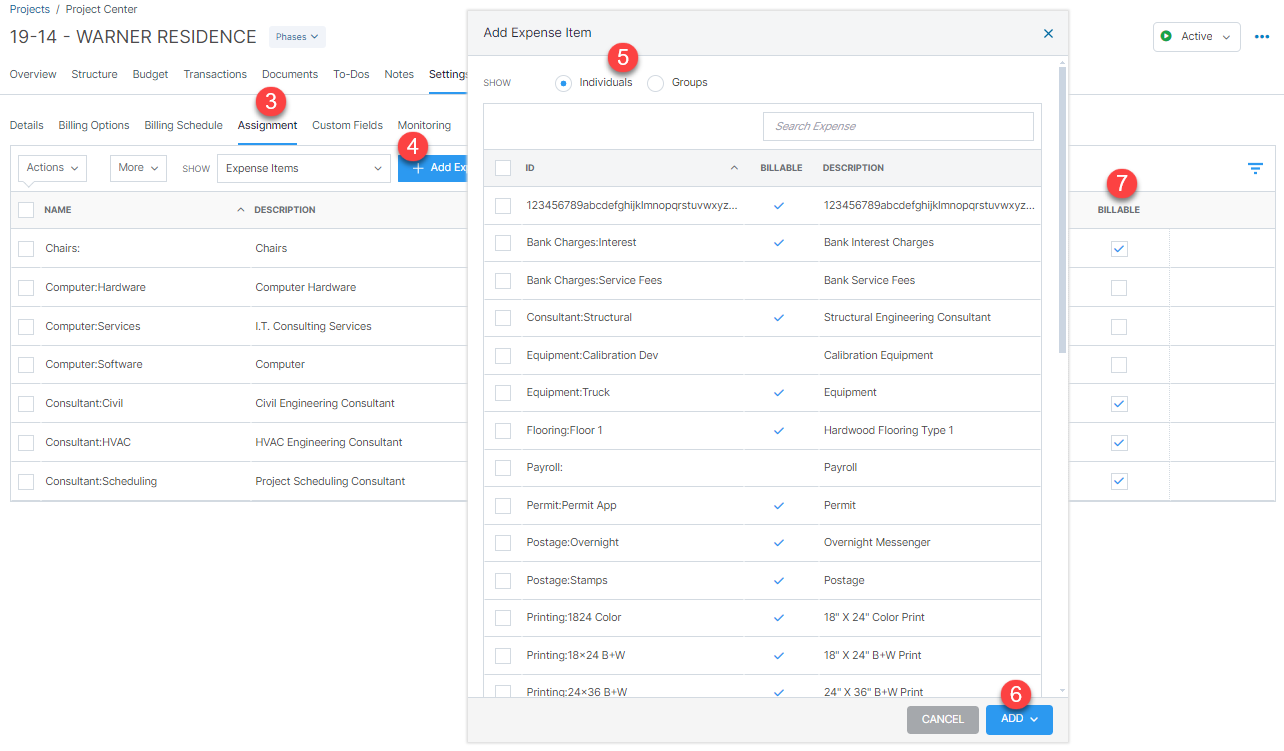The height and width of the screenshot is (751, 1284).
Task: Click the Description column header in dialog
Action: coord(853,168)
